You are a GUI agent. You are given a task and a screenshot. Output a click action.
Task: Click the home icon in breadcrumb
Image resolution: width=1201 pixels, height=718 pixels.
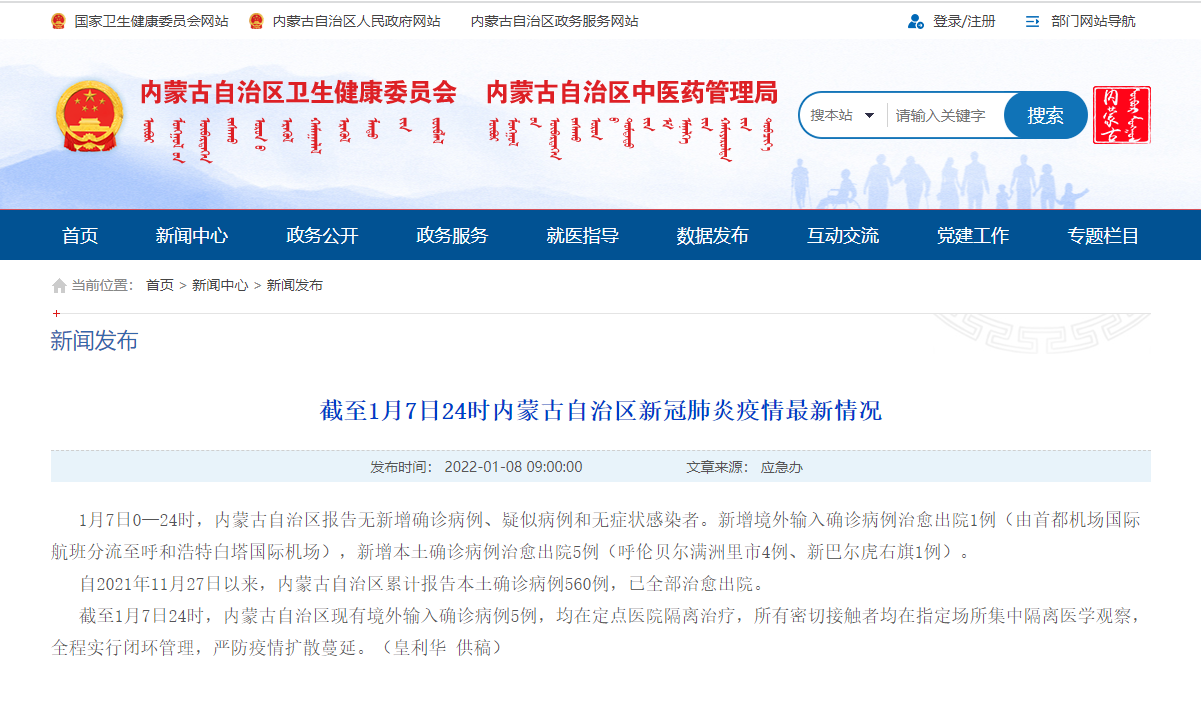(59, 286)
